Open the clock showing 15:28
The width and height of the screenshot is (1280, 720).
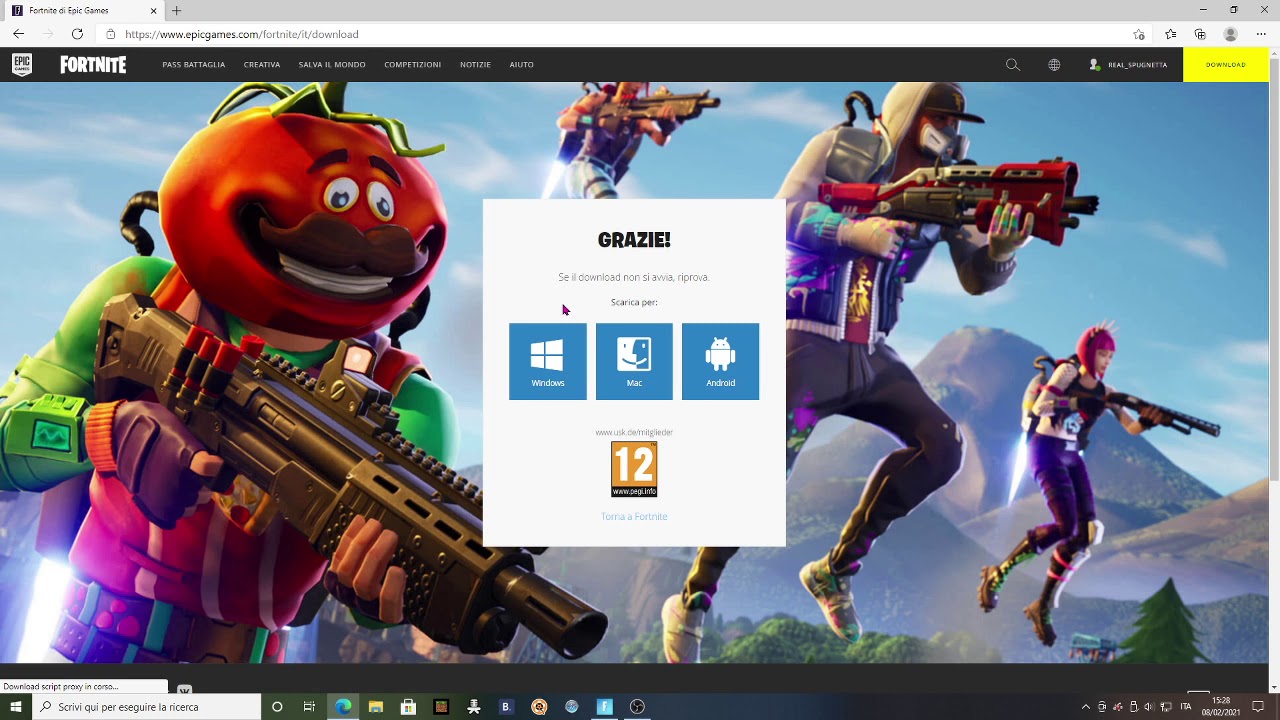1221,707
